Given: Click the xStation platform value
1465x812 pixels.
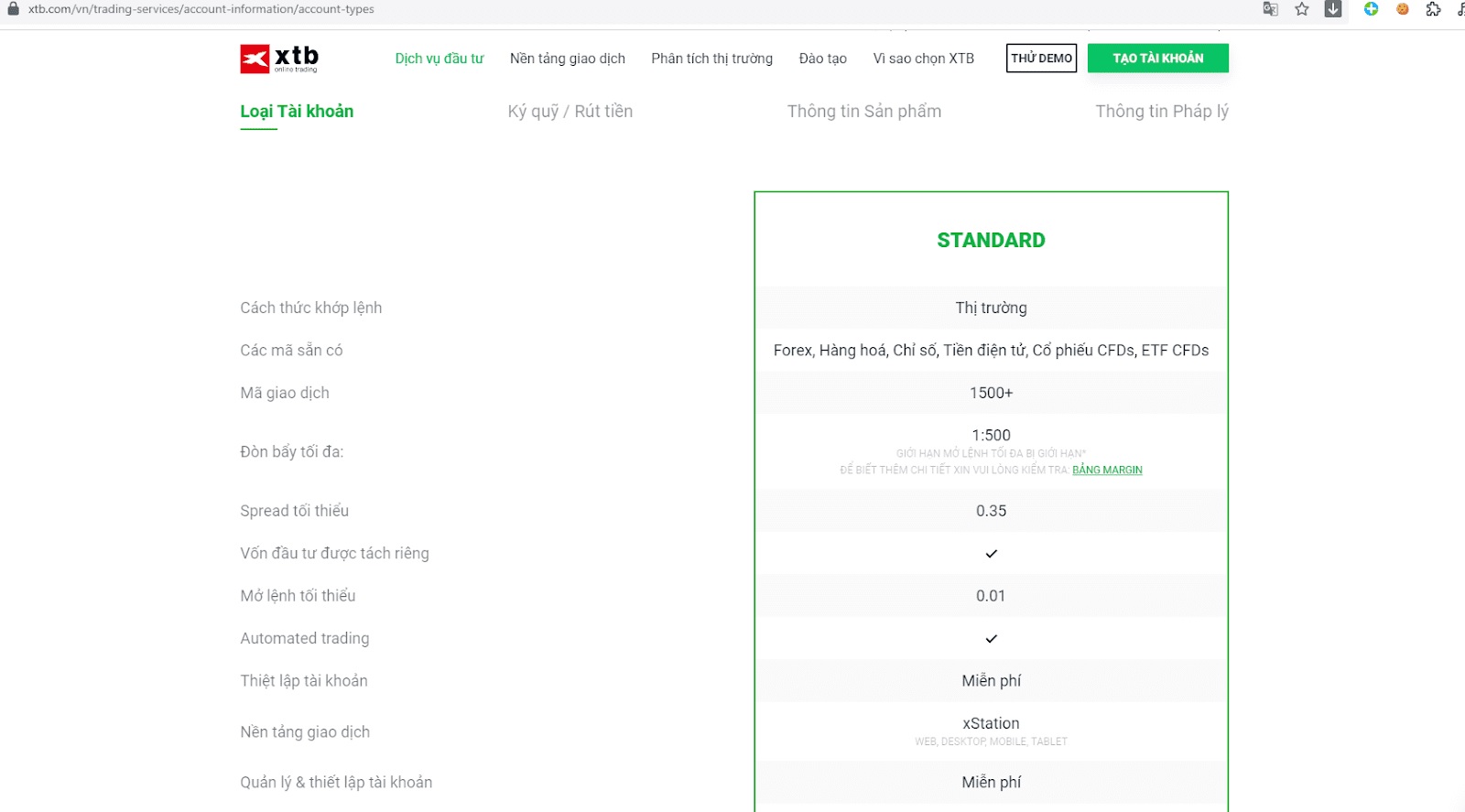Looking at the screenshot, I should pos(991,723).
